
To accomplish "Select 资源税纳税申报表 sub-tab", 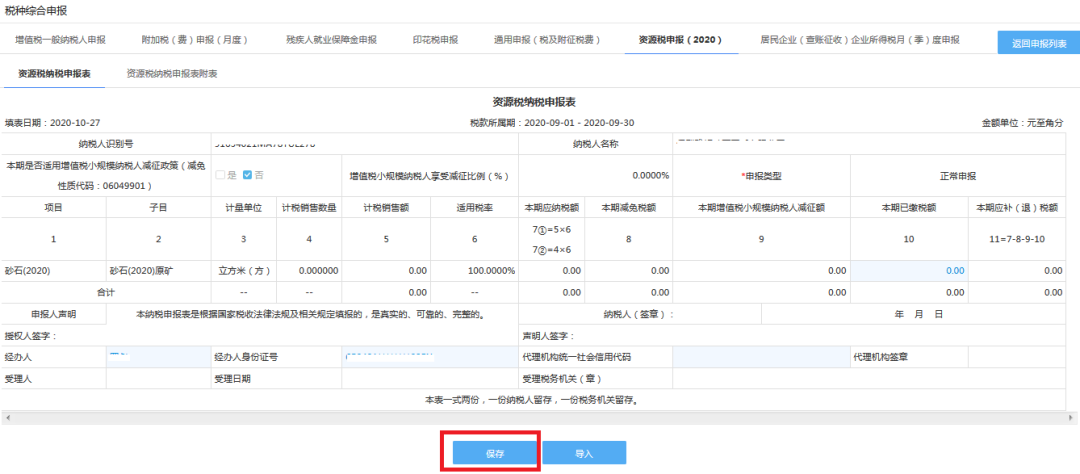I will coord(54,73).
